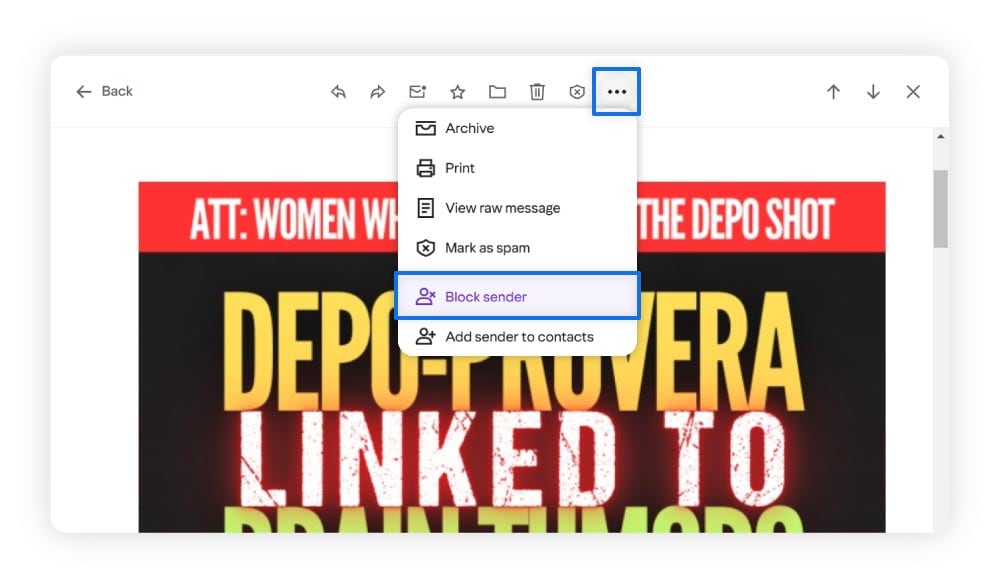This screenshot has height=585, width=1000.
Task: Select Add sender to contacts
Action: coord(517,336)
